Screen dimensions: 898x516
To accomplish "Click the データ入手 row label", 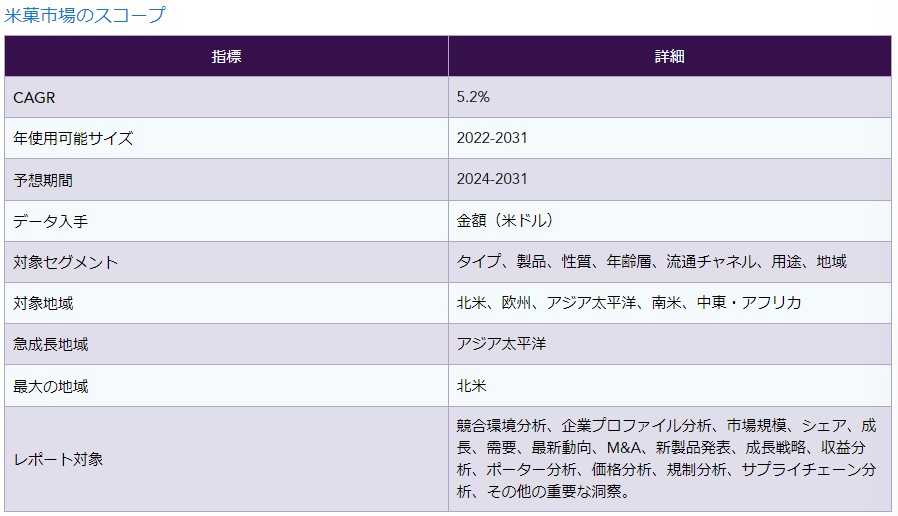I will pos(51,221).
